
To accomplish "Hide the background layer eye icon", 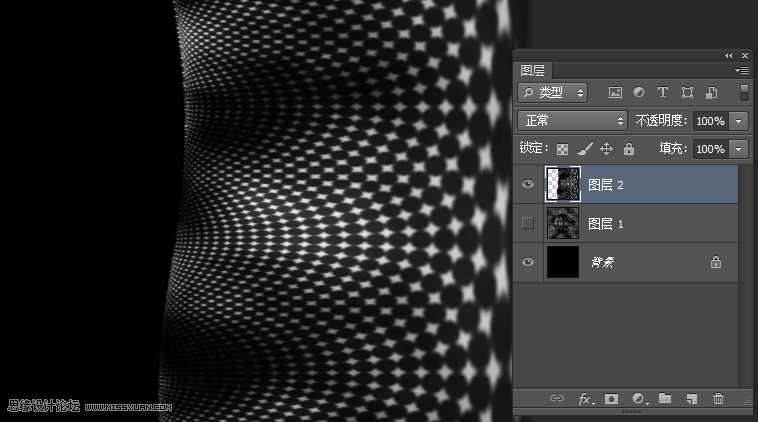I will pos(528,262).
